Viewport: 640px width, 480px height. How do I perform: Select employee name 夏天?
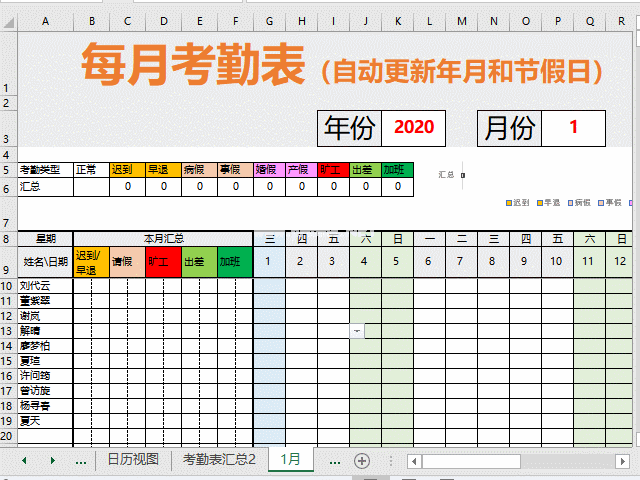tap(45, 421)
